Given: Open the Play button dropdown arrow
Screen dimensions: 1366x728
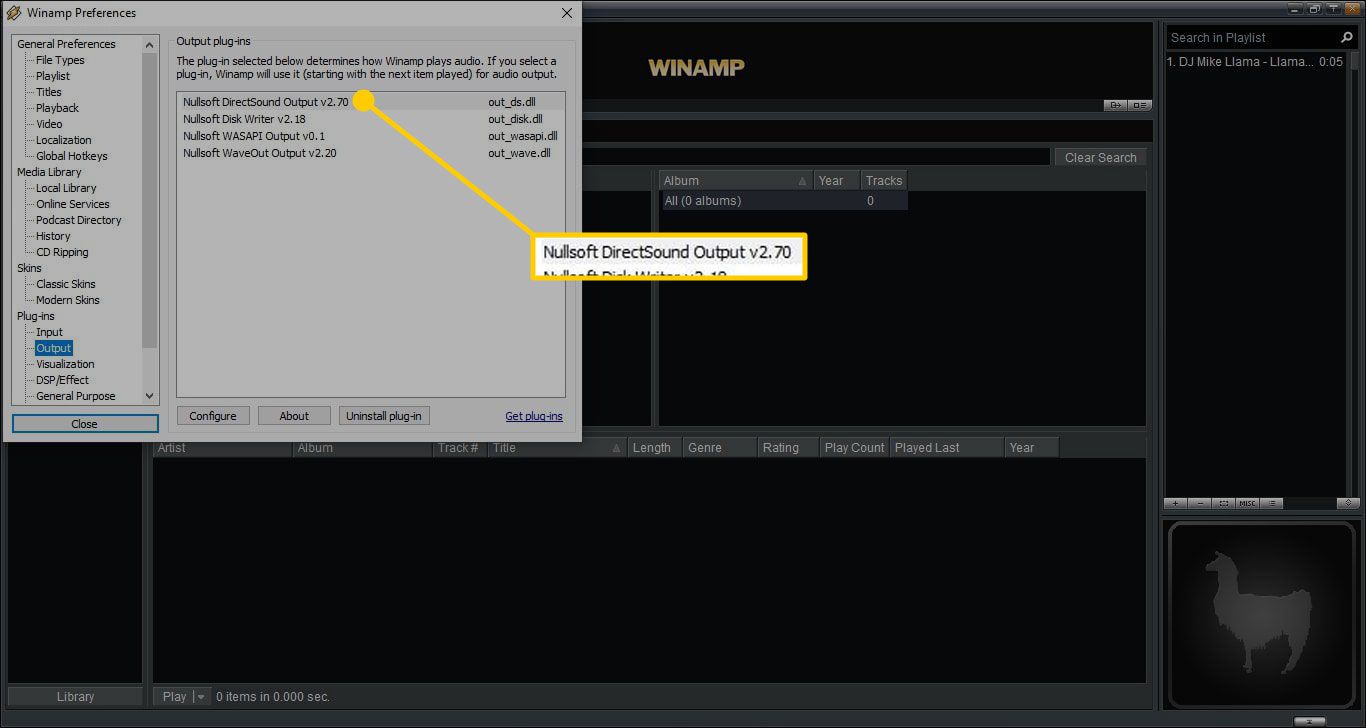Looking at the screenshot, I should (201, 697).
